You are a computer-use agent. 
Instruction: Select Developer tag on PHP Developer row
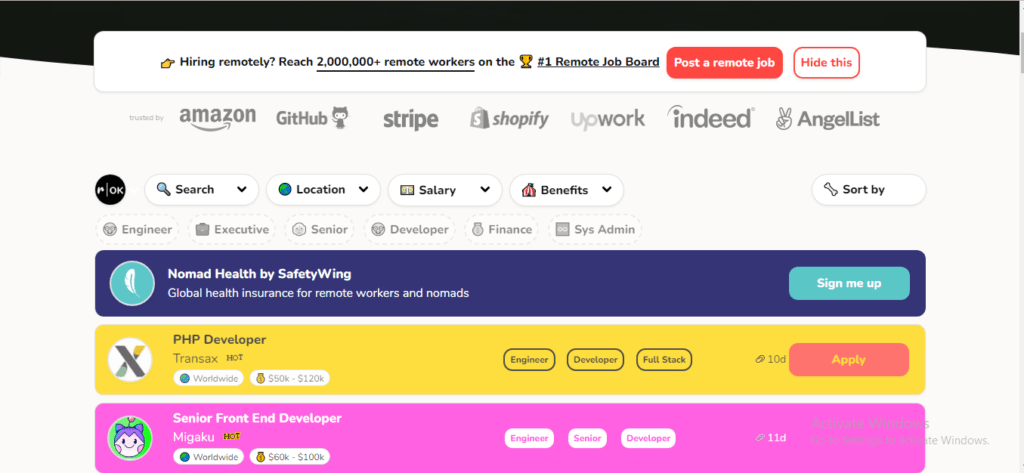coord(595,359)
